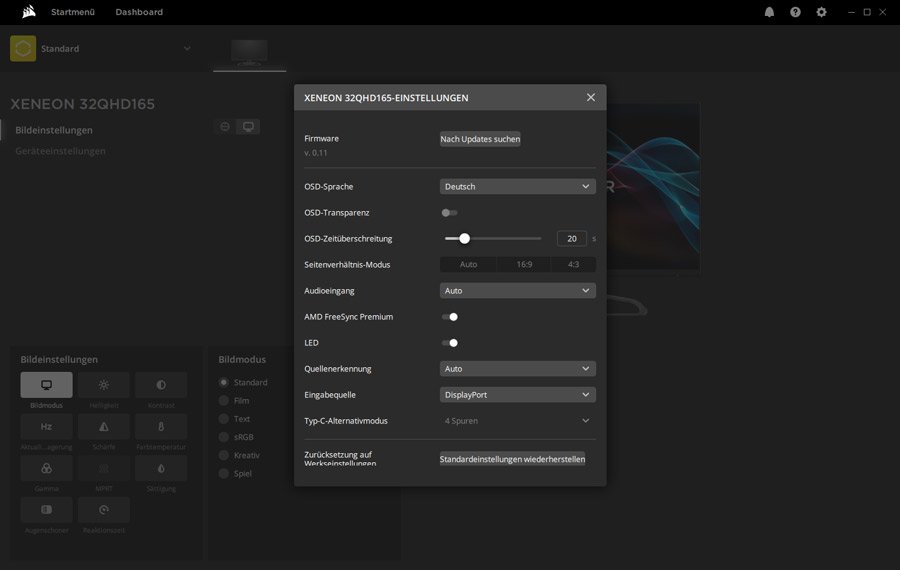900x570 pixels.
Task: Open the Schärfe sharpness tile
Action: [x=104, y=426]
